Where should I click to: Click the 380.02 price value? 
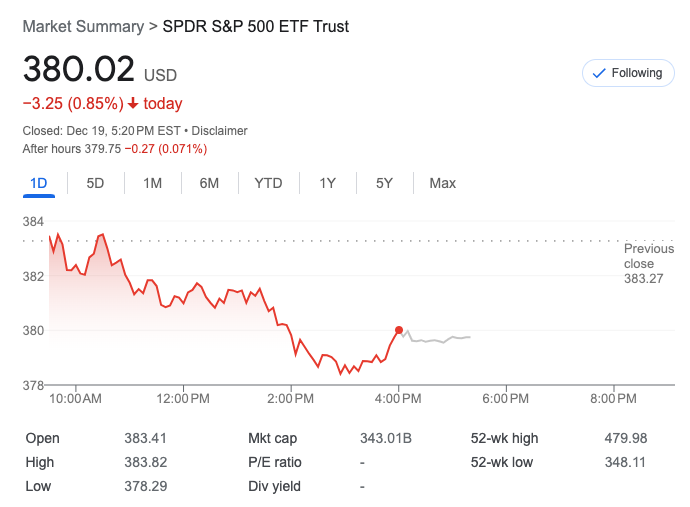pyautogui.click(x=79, y=69)
